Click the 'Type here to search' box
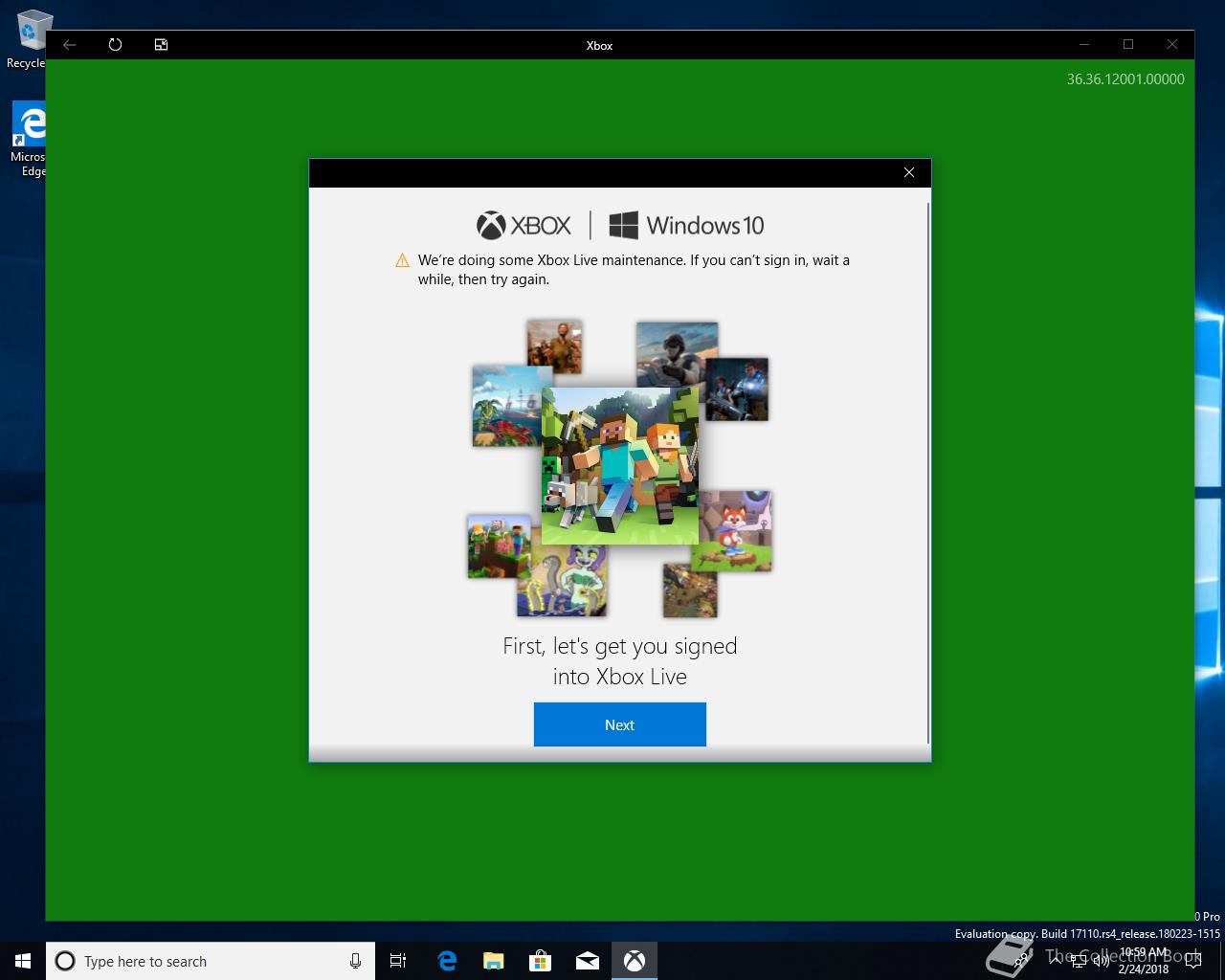Image resolution: width=1225 pixels, height=980 pixels. click(x=211, y=961)
